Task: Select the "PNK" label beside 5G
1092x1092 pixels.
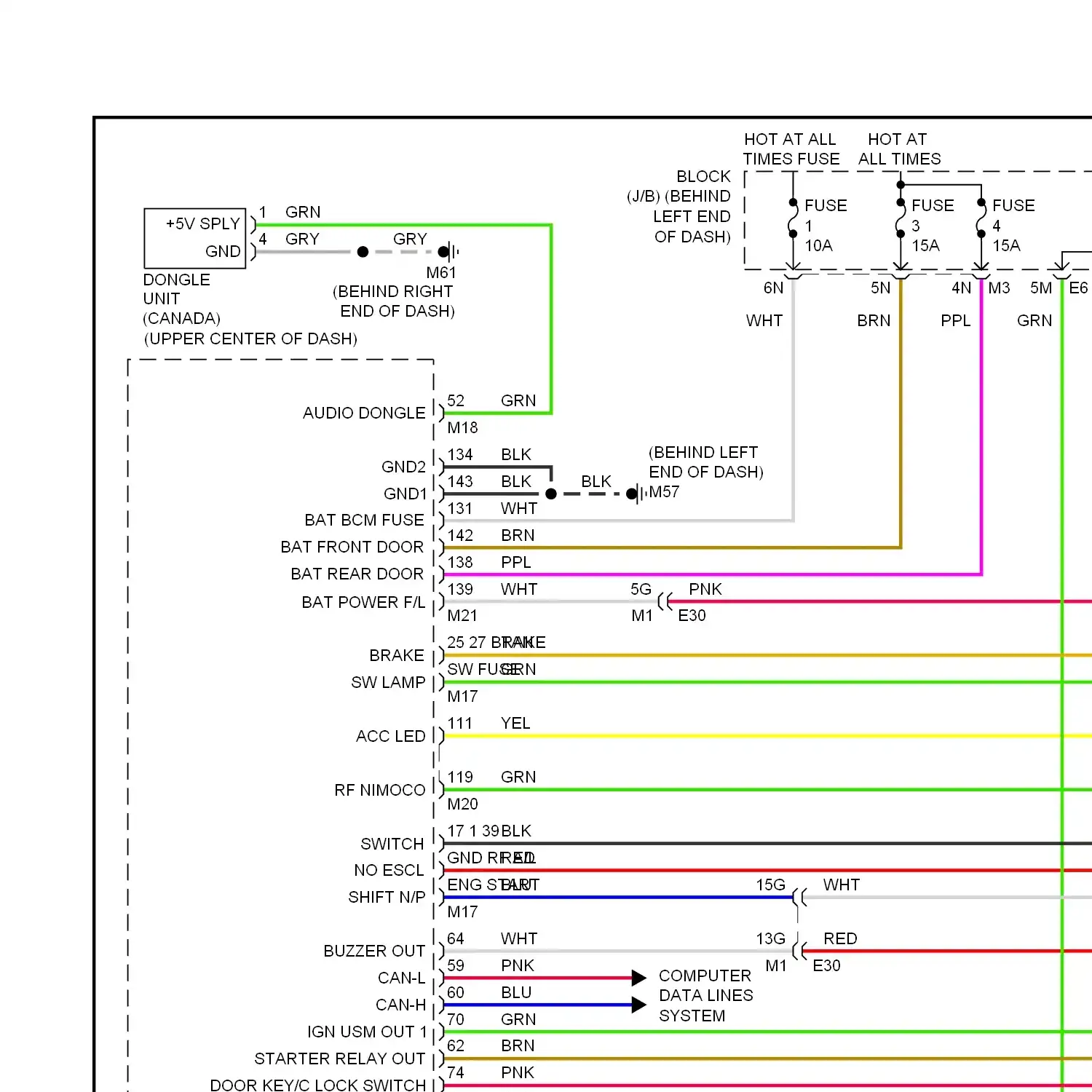Action: (705, 590)
